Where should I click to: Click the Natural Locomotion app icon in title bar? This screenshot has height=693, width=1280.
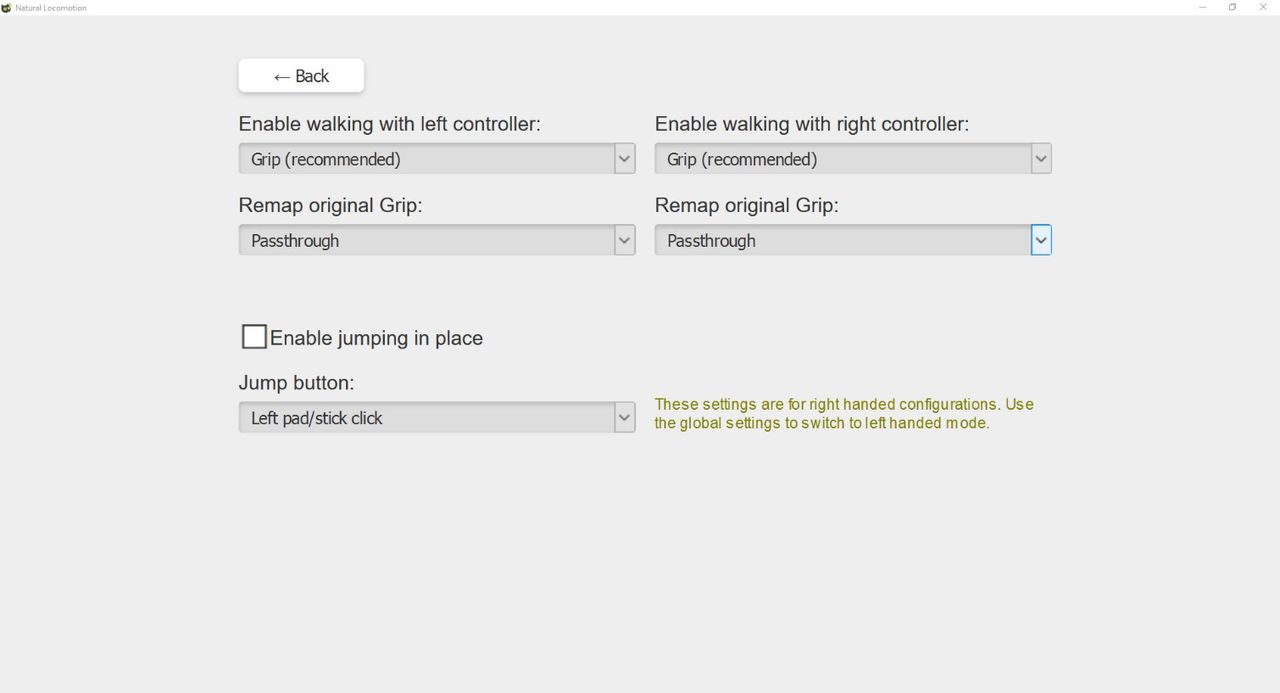7,7
